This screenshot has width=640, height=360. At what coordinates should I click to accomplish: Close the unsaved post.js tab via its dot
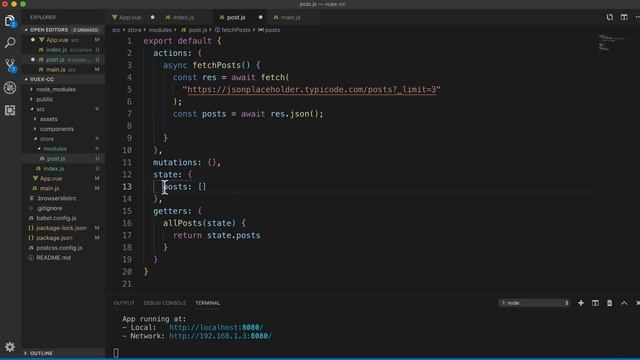[x=260, y=17]
